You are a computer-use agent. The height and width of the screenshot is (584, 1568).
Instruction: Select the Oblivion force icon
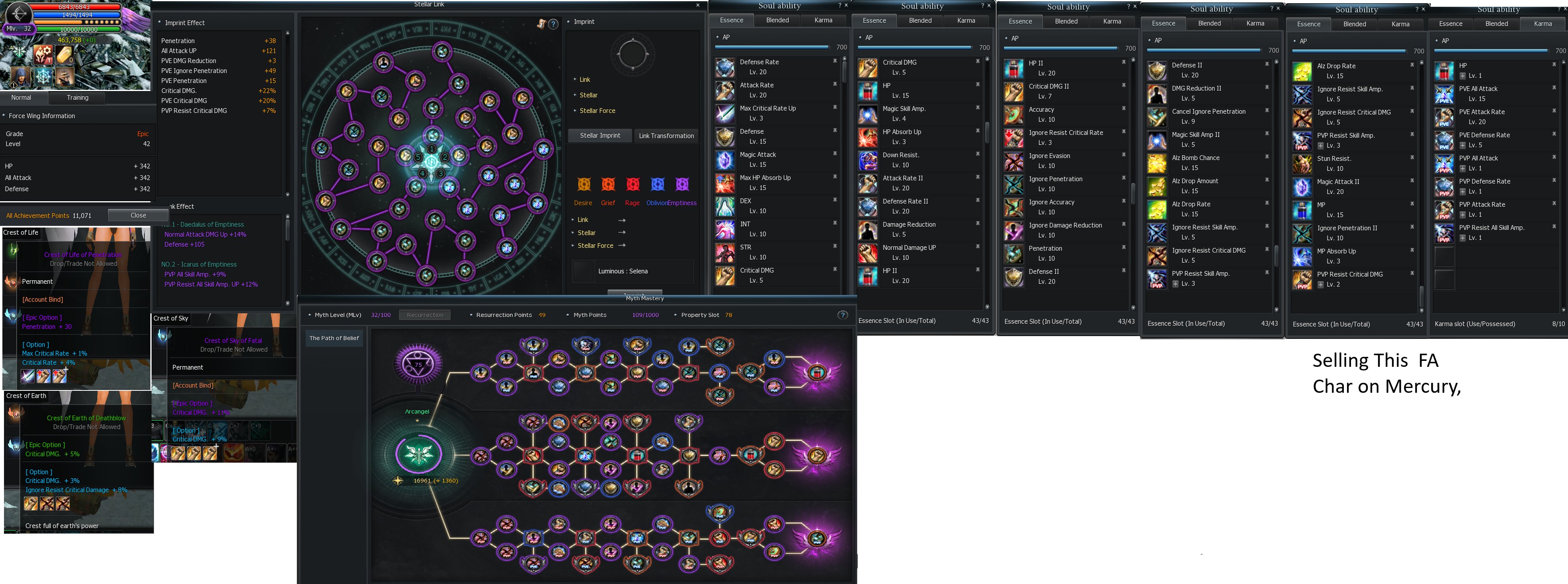[x=657, y=184]
